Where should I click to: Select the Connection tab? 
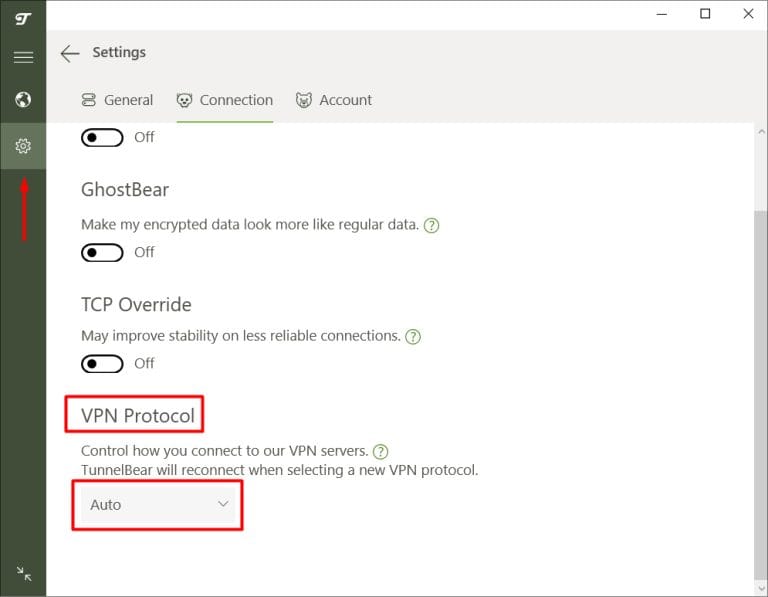(225, 100)
